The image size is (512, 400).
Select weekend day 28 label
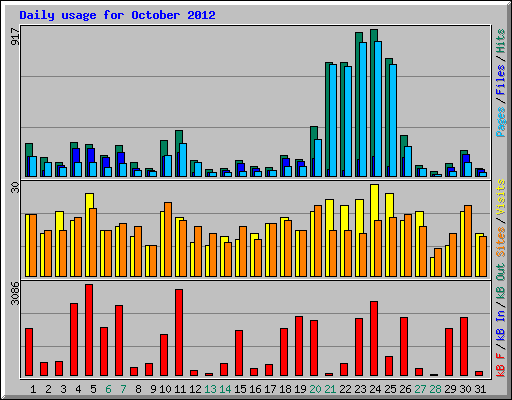[x=435, y=389]
